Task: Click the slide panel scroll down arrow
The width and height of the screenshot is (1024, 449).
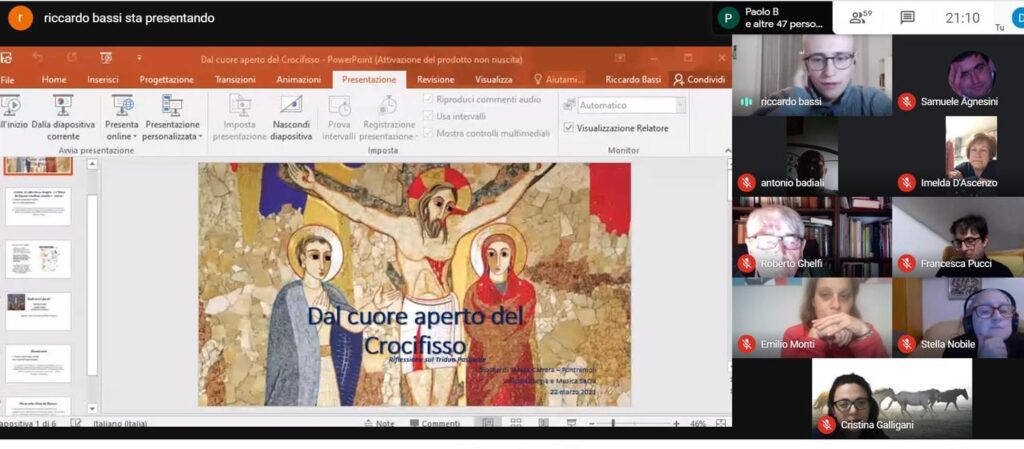Action: pos(92,409)
